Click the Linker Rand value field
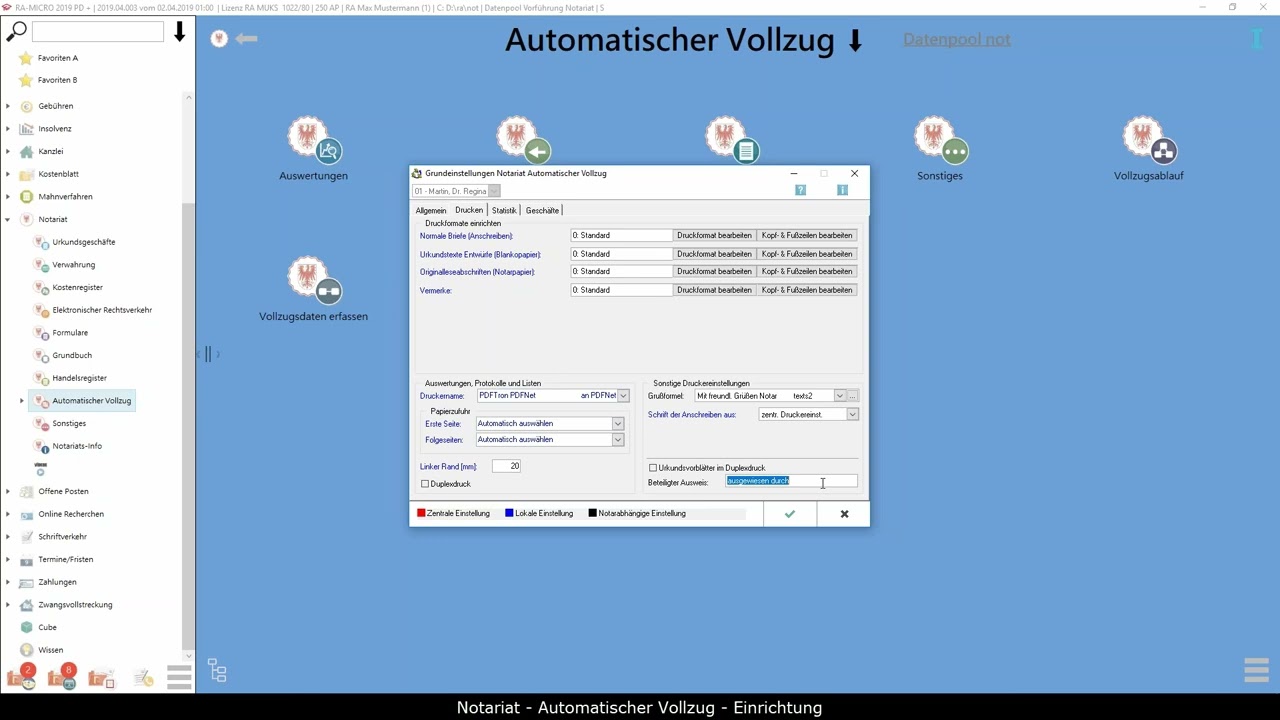This screenshot has width=1280, height=720. tap(506, 466)
